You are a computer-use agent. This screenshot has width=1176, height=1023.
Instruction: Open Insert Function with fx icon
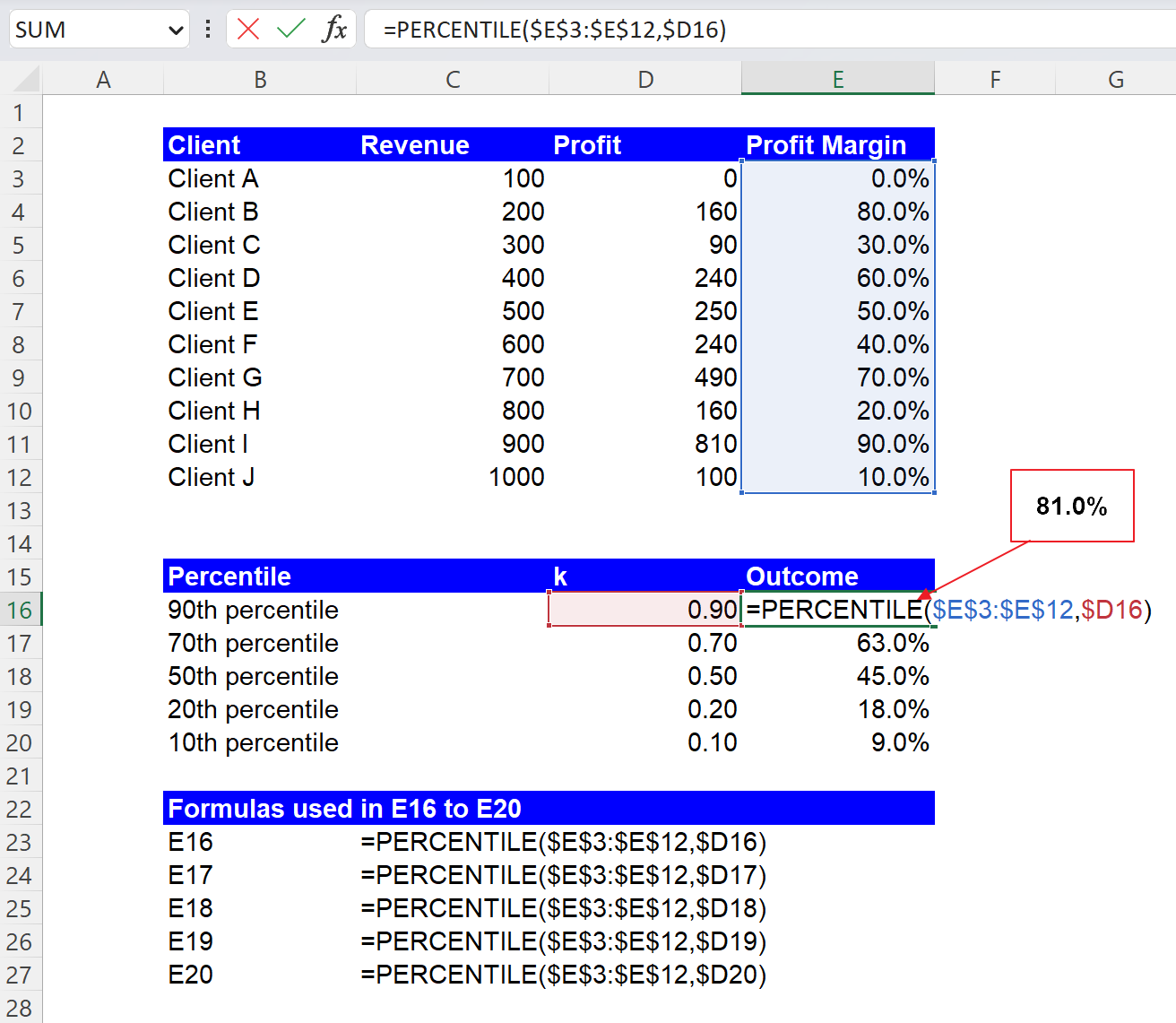point(334,28)
